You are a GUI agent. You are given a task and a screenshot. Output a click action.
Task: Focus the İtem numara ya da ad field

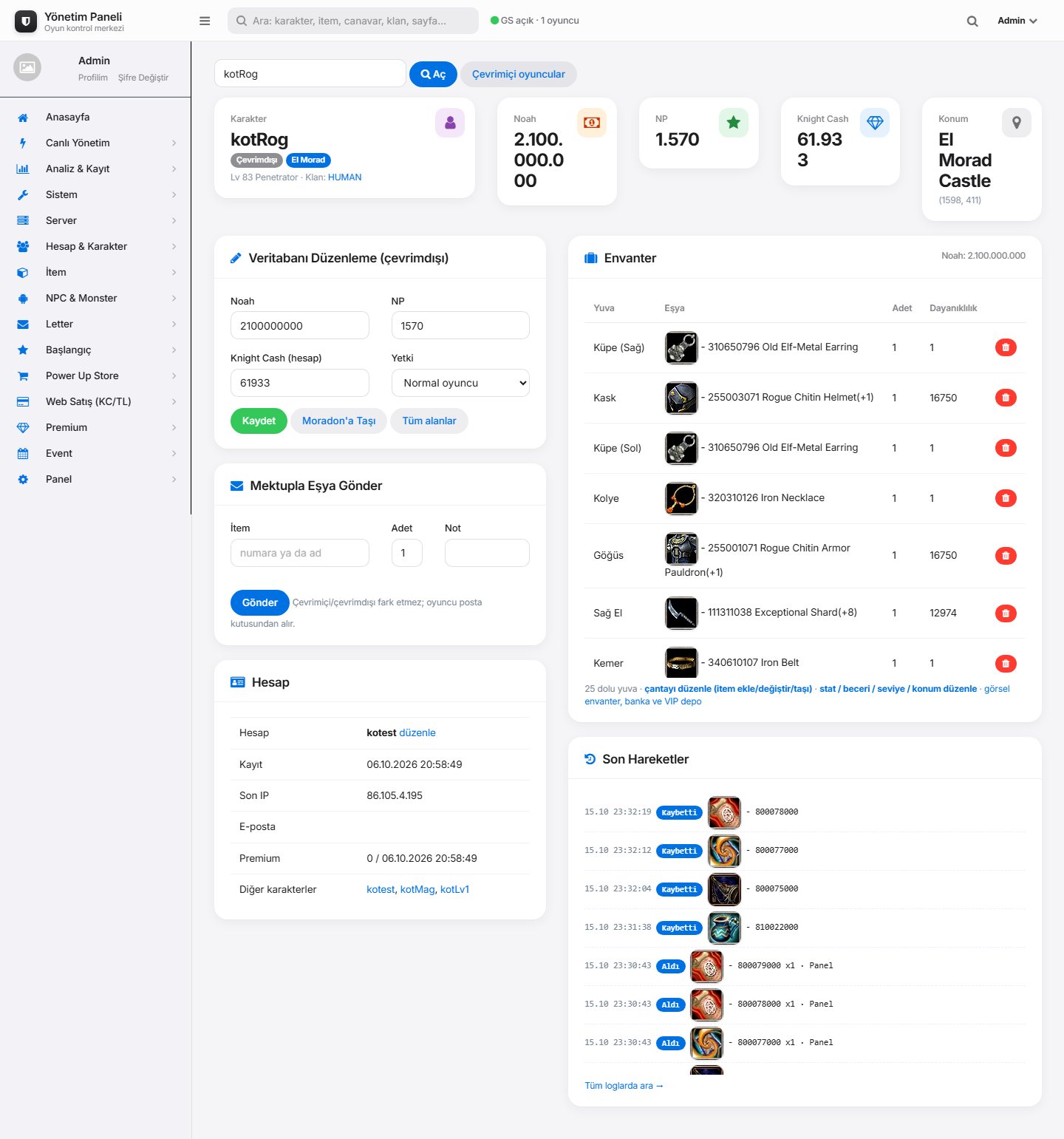(300, 553)
